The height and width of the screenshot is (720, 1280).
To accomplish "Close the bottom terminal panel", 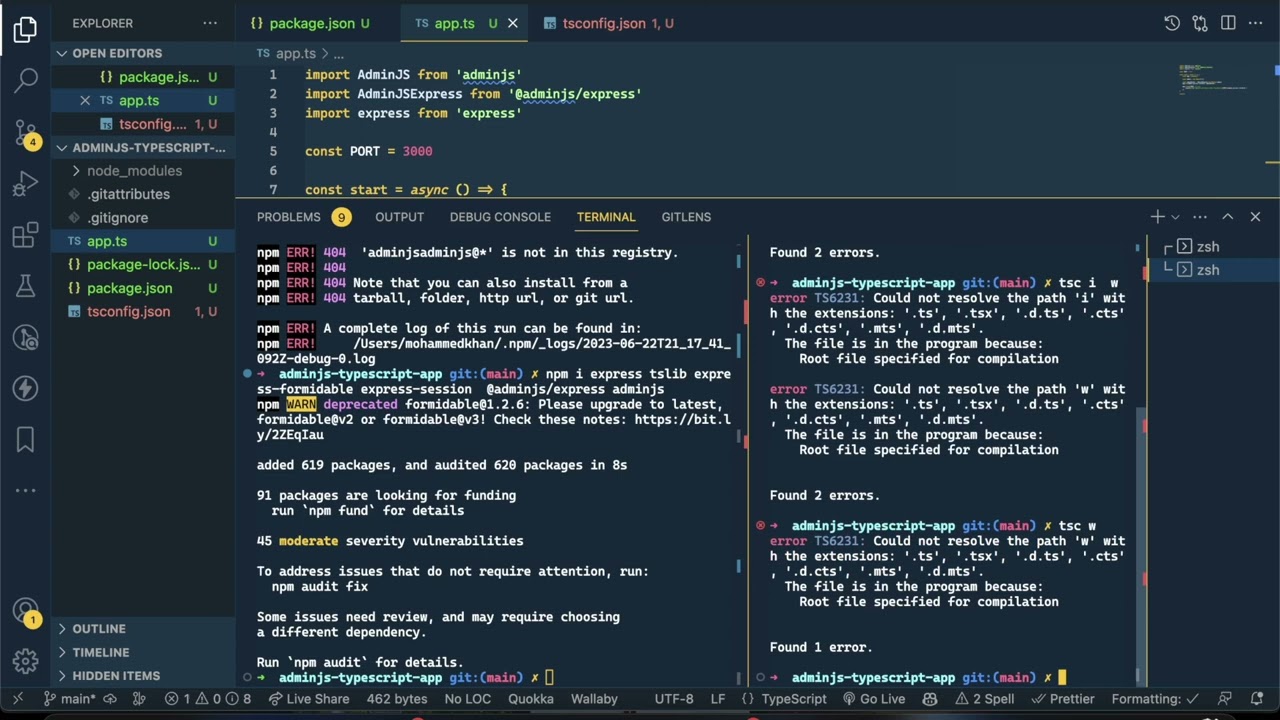I will pyautogui.click(x=1255, y=217).
